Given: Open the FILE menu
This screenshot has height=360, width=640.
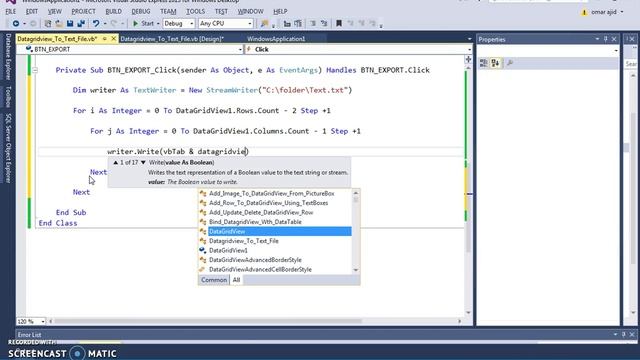Looking at the screenshot, I should [11, 11].
